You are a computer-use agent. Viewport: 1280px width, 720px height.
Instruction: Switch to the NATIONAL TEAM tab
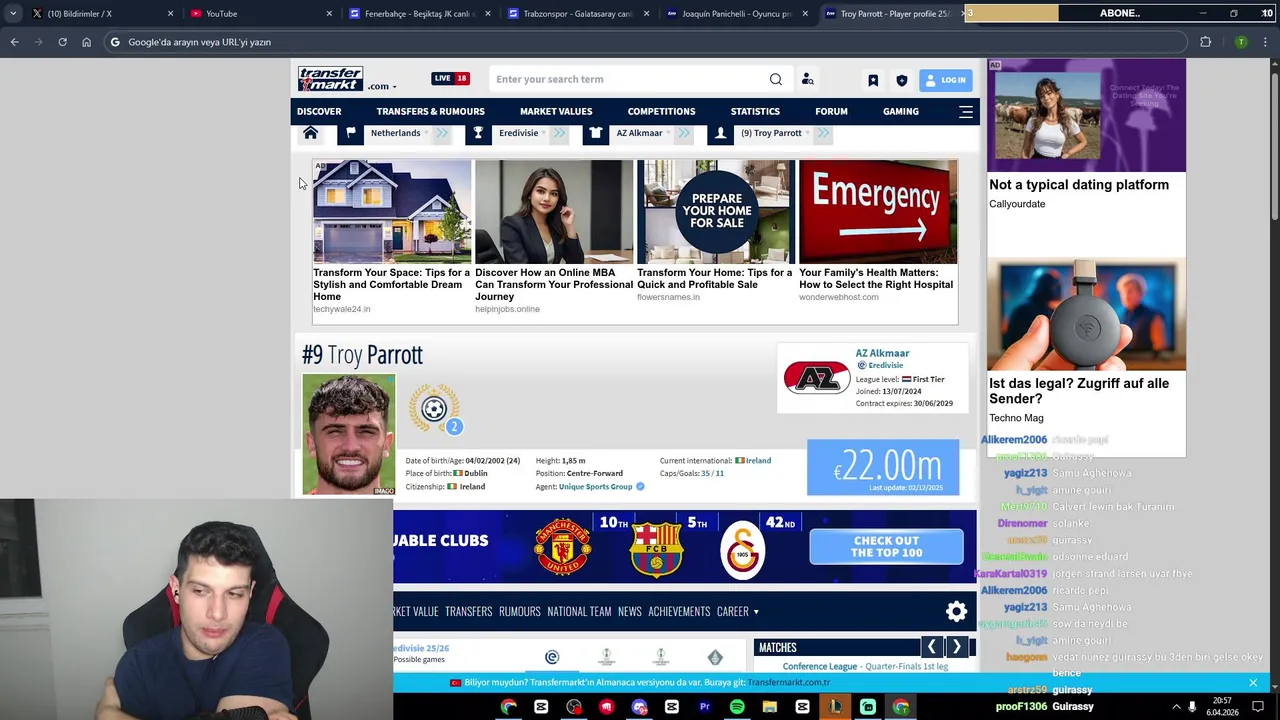pyautogui.click(x=579, y=611)
